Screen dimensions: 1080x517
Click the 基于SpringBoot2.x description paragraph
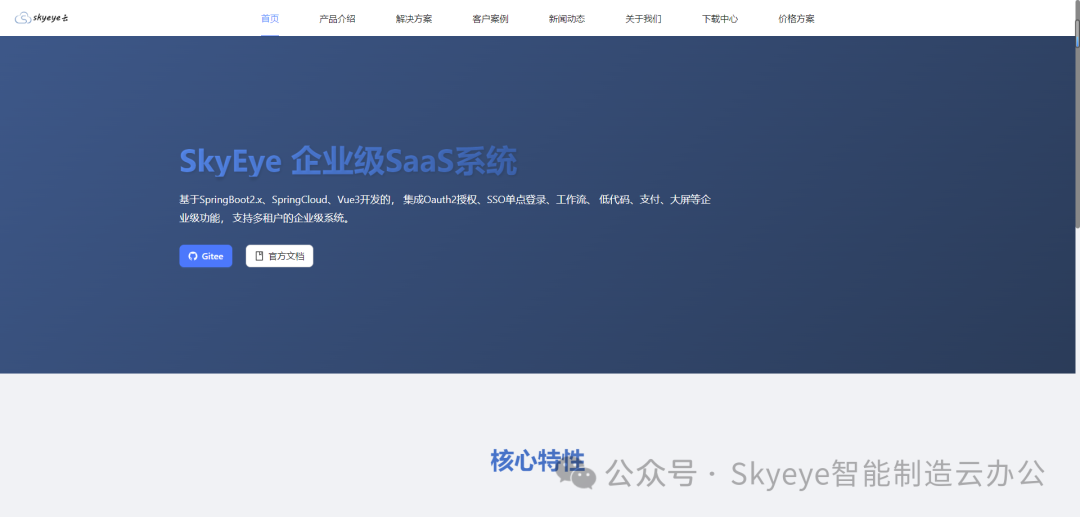point(445,209)
